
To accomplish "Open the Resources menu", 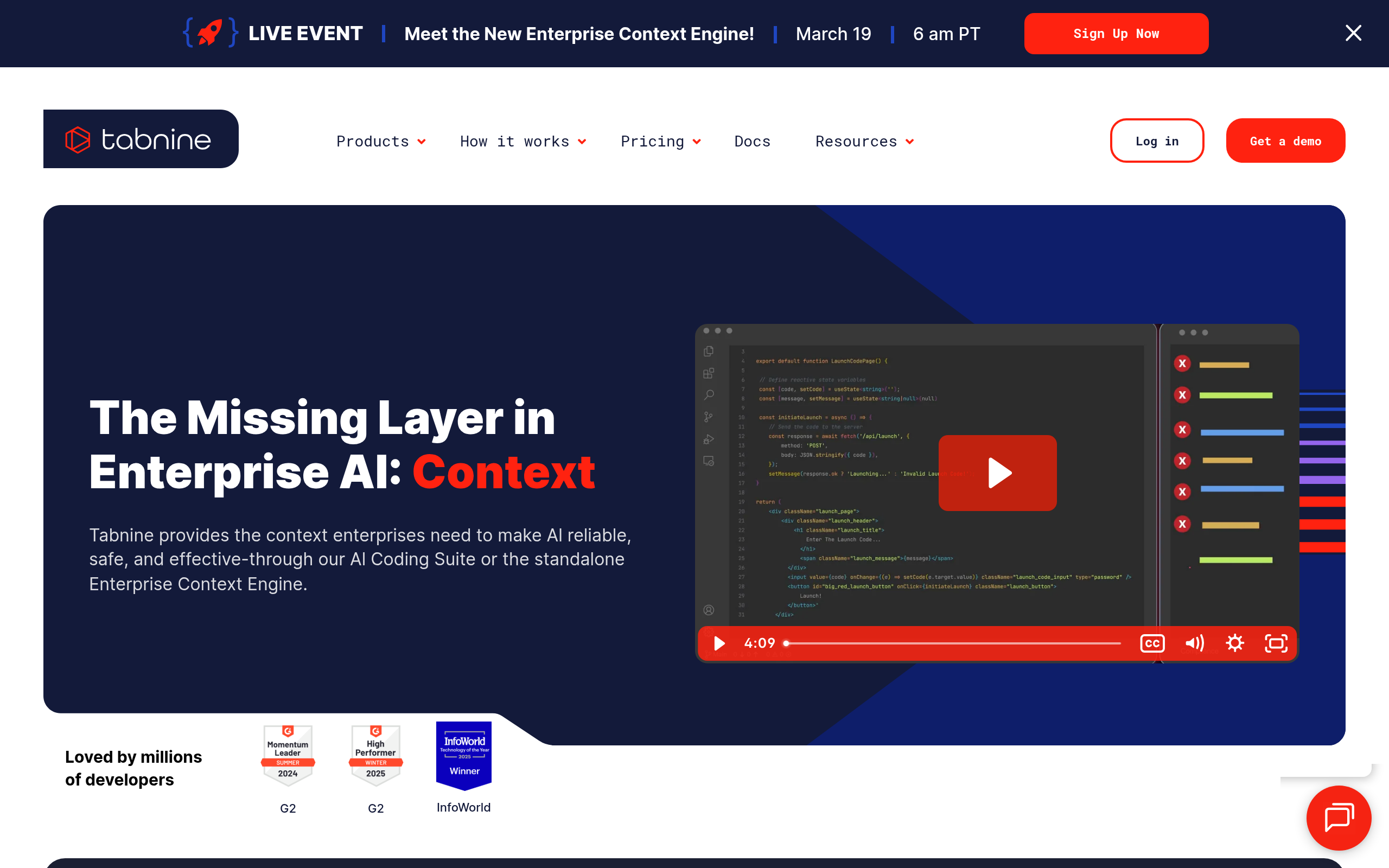I will (x=864, y=141).
